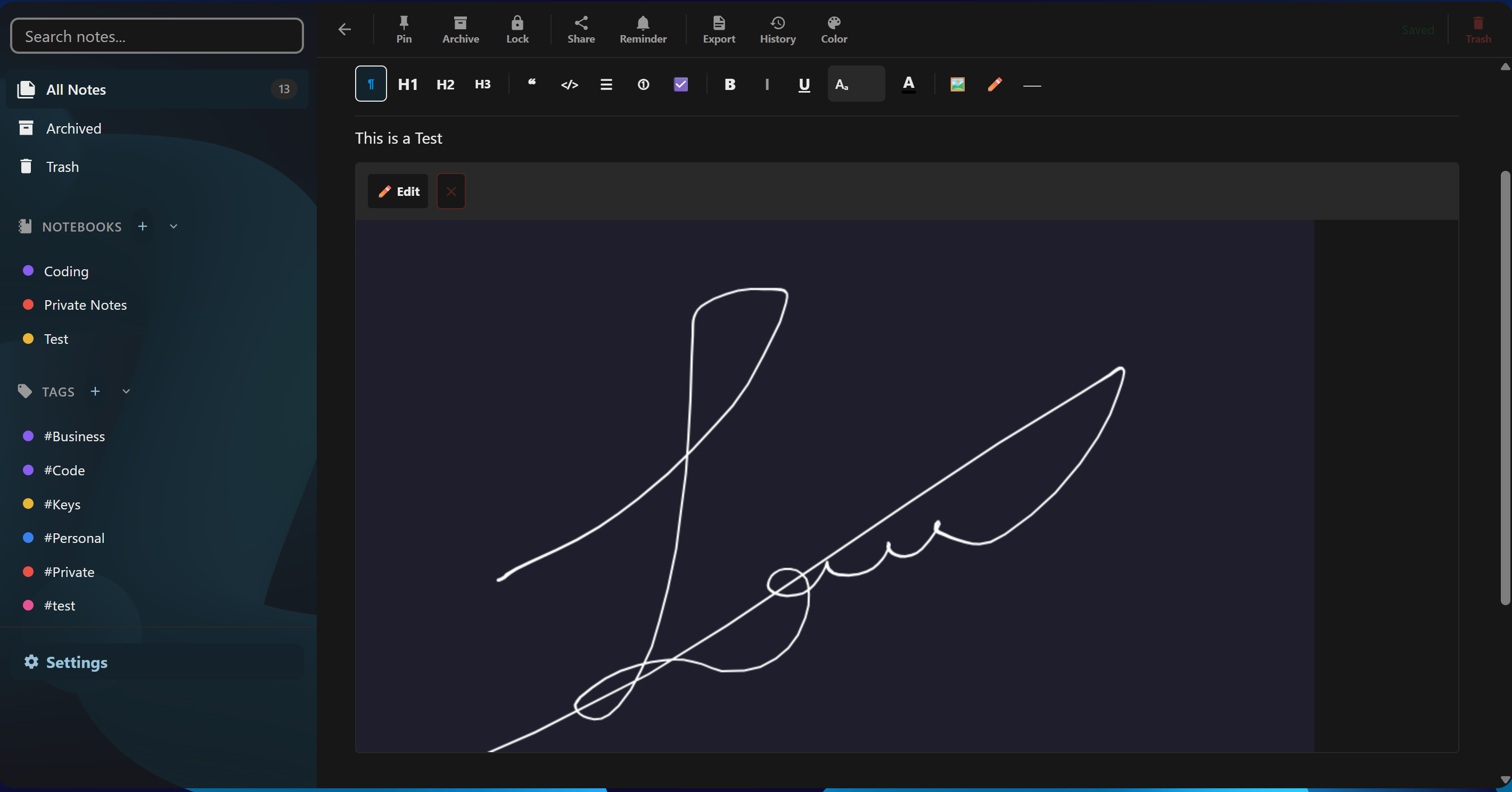Image resolution: width=1512 pixels, height=792 pixels.
Task: Insert a checklist item
Action: (x=681, y=84)
